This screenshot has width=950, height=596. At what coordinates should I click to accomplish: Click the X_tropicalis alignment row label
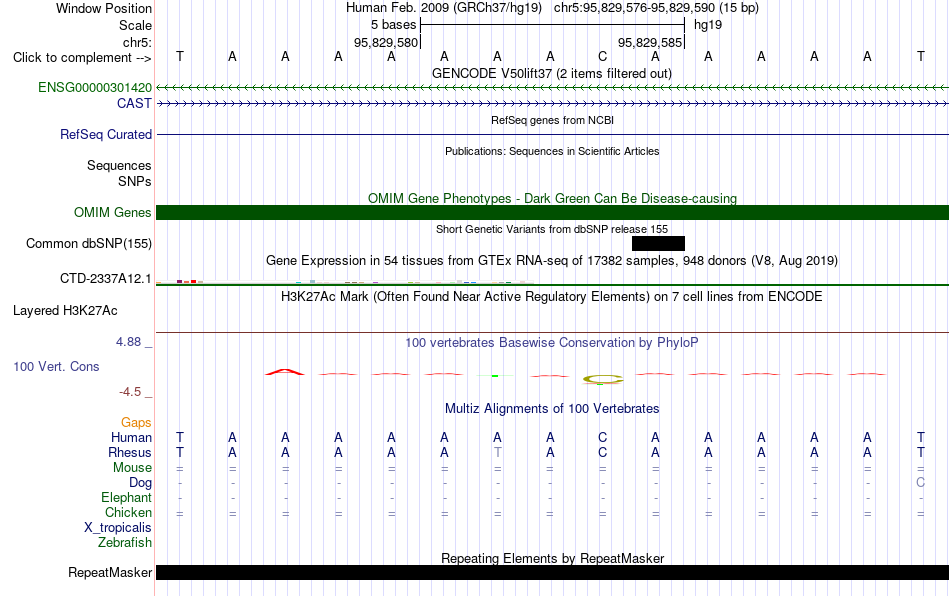pos(118,528)
